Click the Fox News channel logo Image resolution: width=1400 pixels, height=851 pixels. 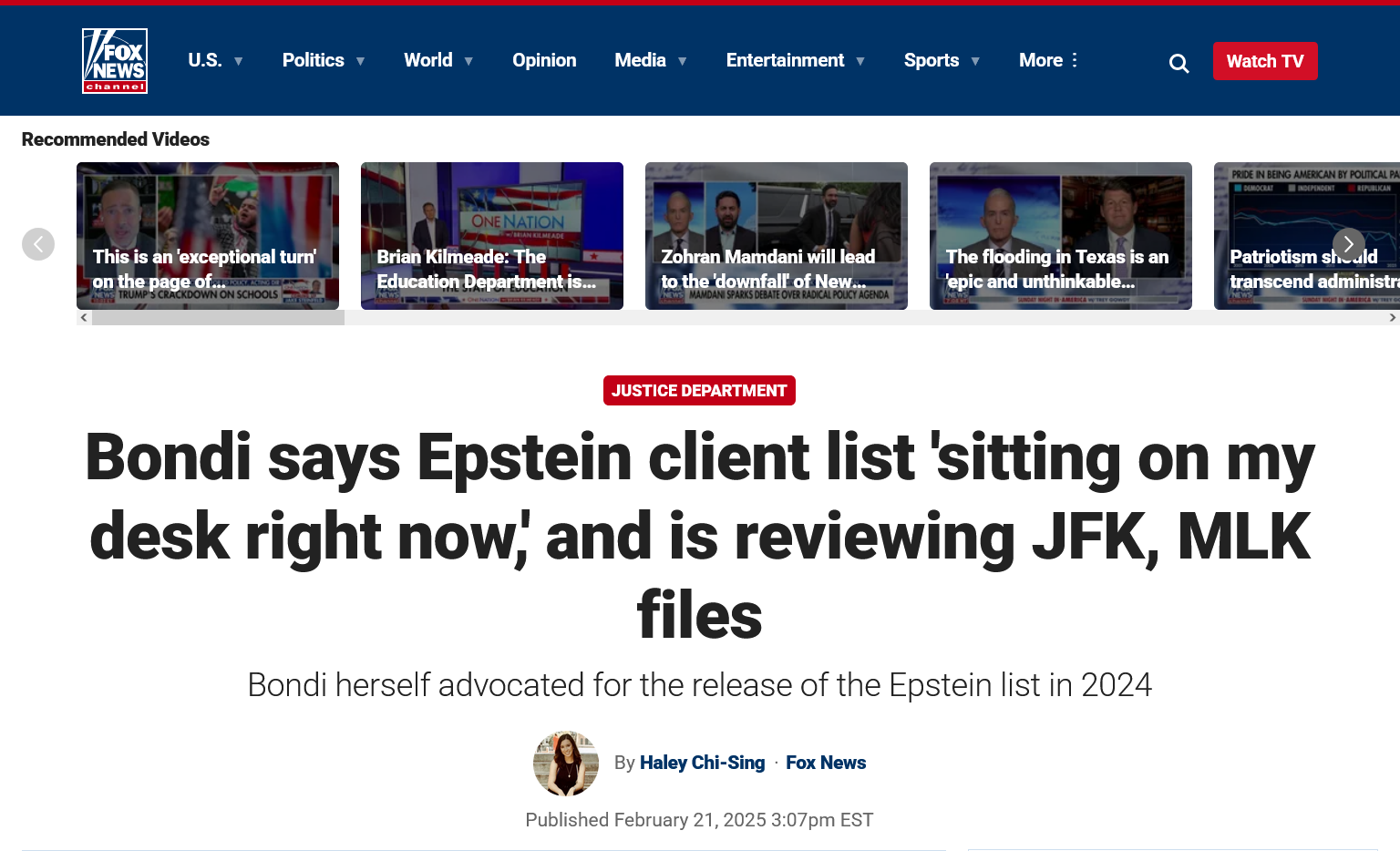tap(115, 61)
